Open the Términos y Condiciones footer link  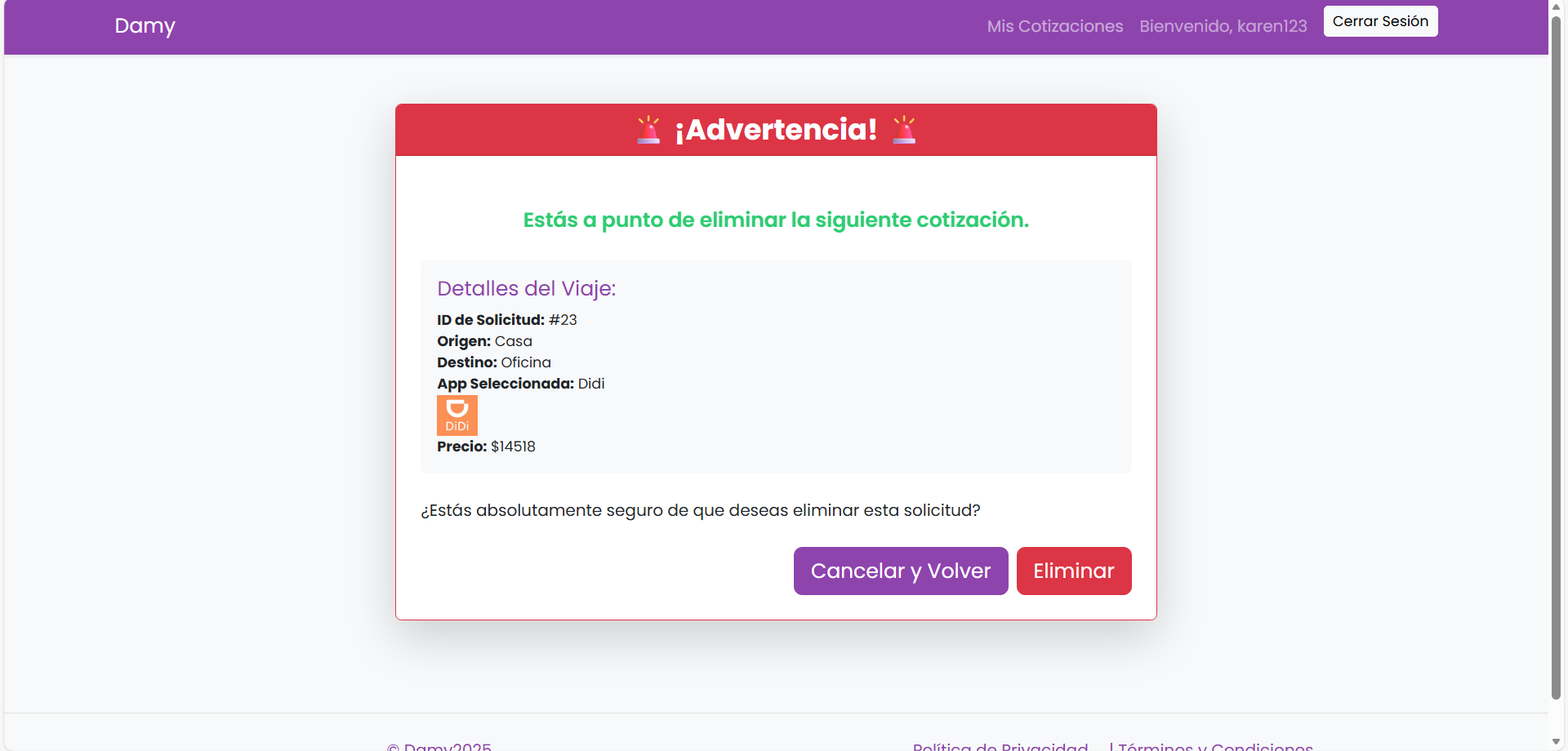coord(1215,744)
